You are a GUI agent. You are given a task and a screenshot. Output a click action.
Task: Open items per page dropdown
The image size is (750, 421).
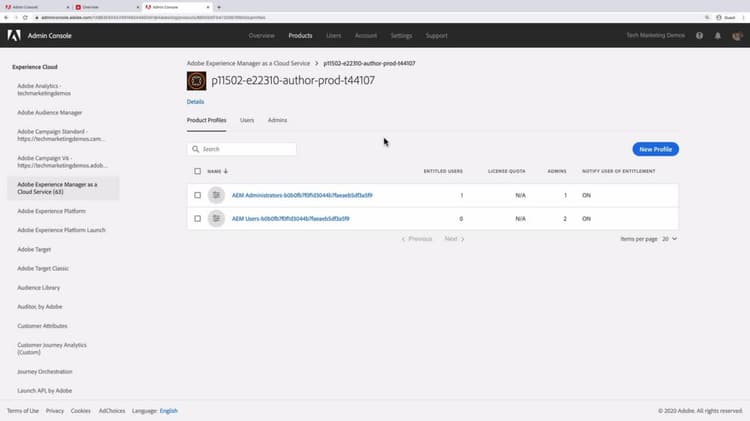(670, 239)
